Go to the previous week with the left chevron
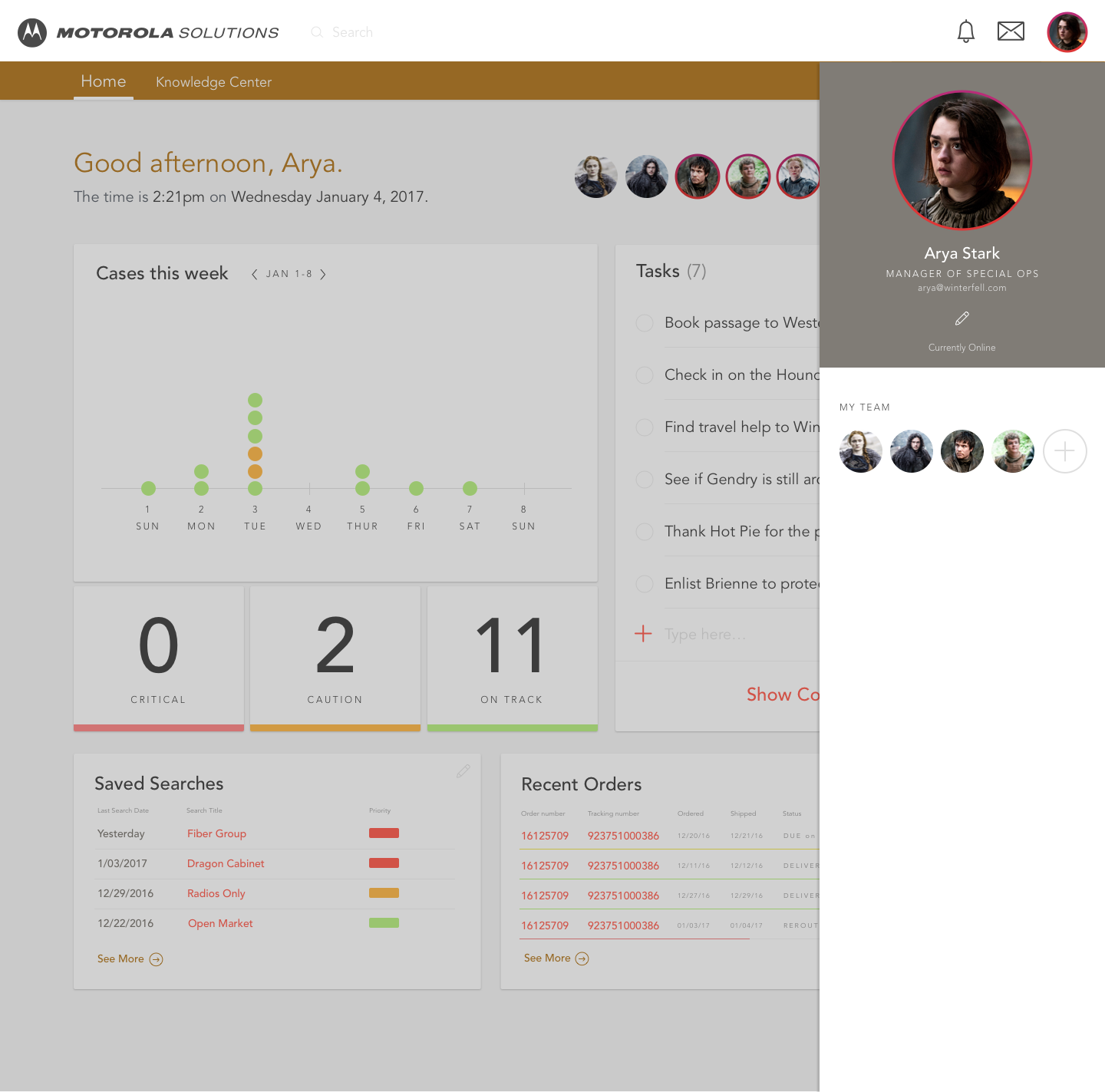This screenshot has height=1092, width=1105. pyautogui.click(x=254, y=274)
